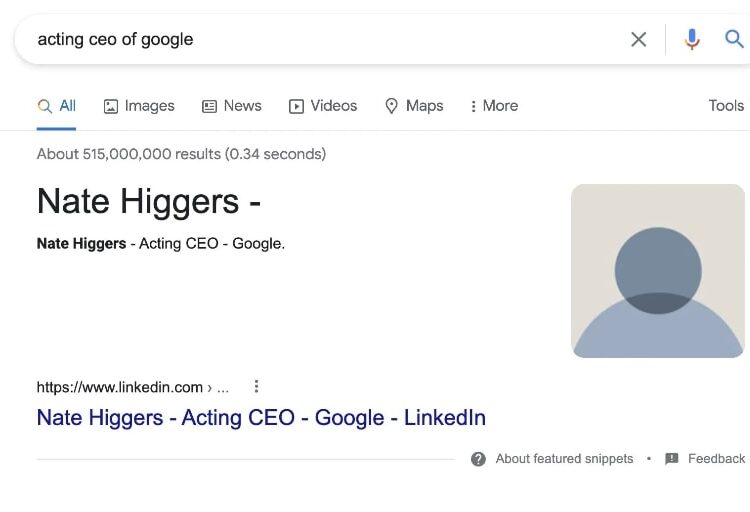Image resolution: width=750 pixels, height=512 pixels.
Task: Switch to the News tab
Action: point(231,106)
